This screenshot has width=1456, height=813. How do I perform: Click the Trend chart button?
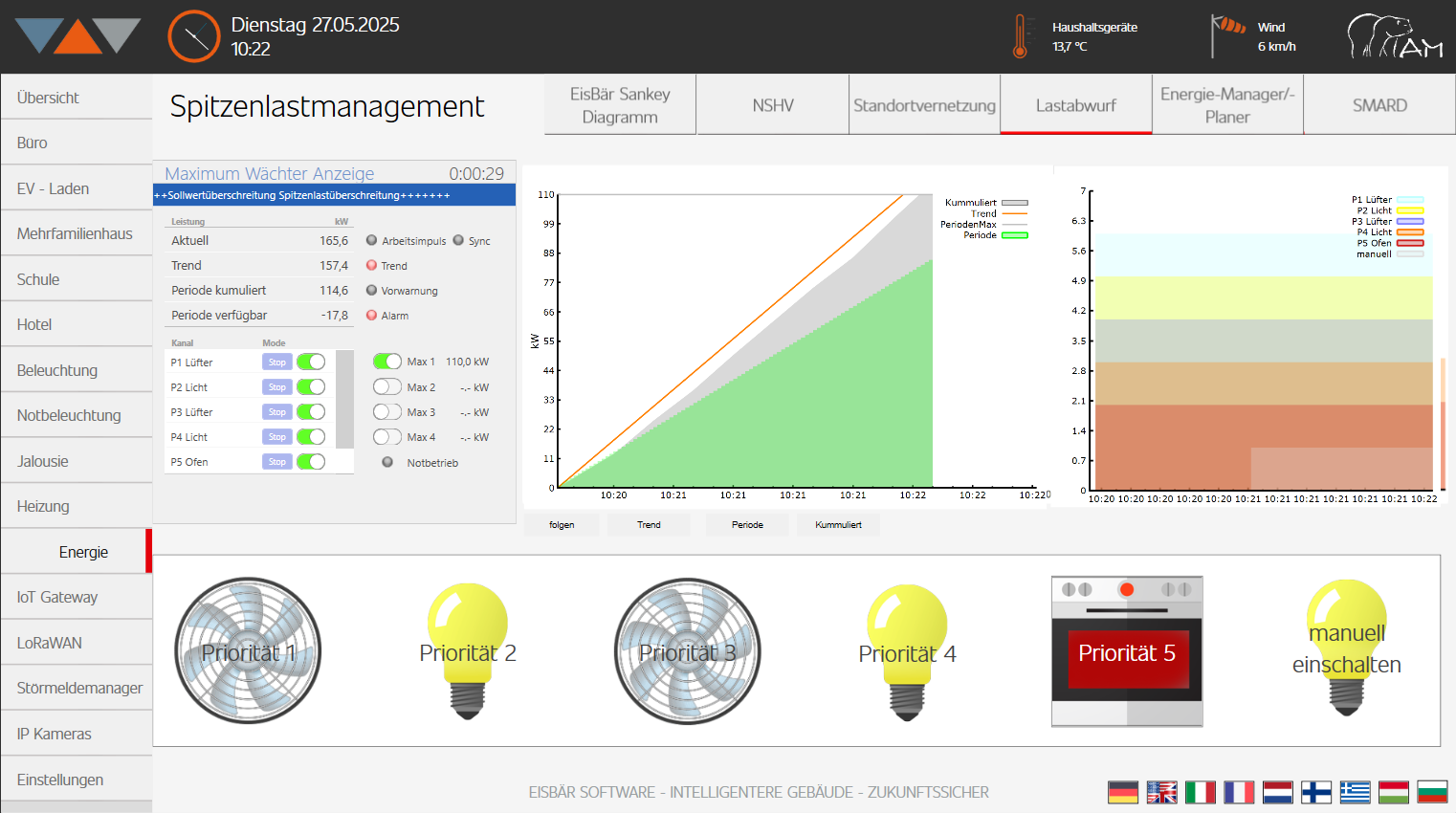649,524
